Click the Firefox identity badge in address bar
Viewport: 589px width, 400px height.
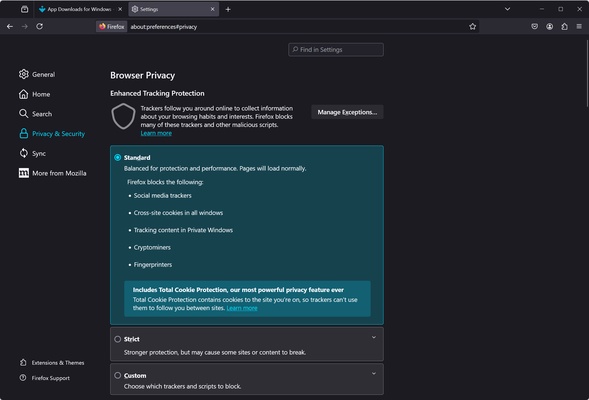tap(112, 27)
